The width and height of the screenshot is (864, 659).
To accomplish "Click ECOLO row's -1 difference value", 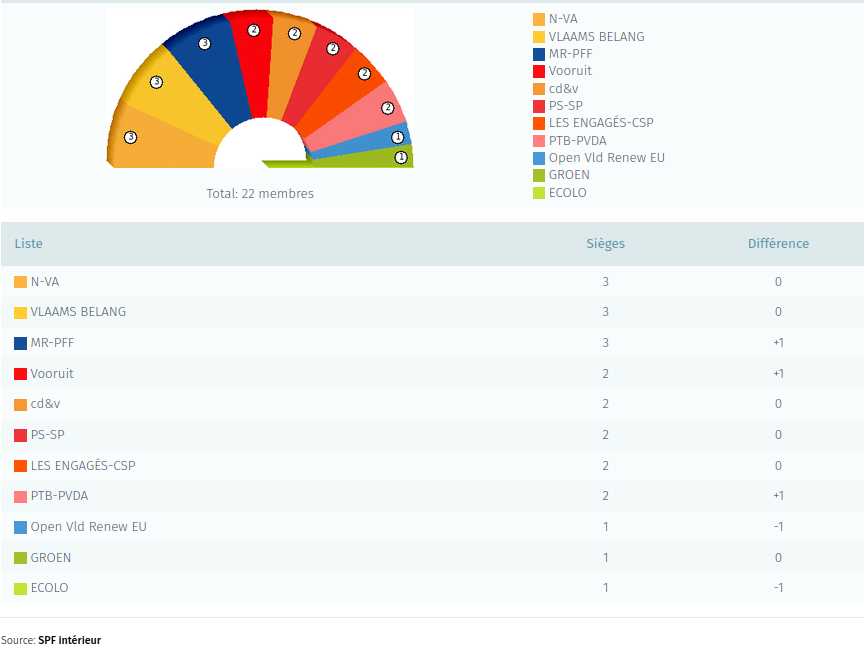I will pyautogui.click(x=778, y=588).
